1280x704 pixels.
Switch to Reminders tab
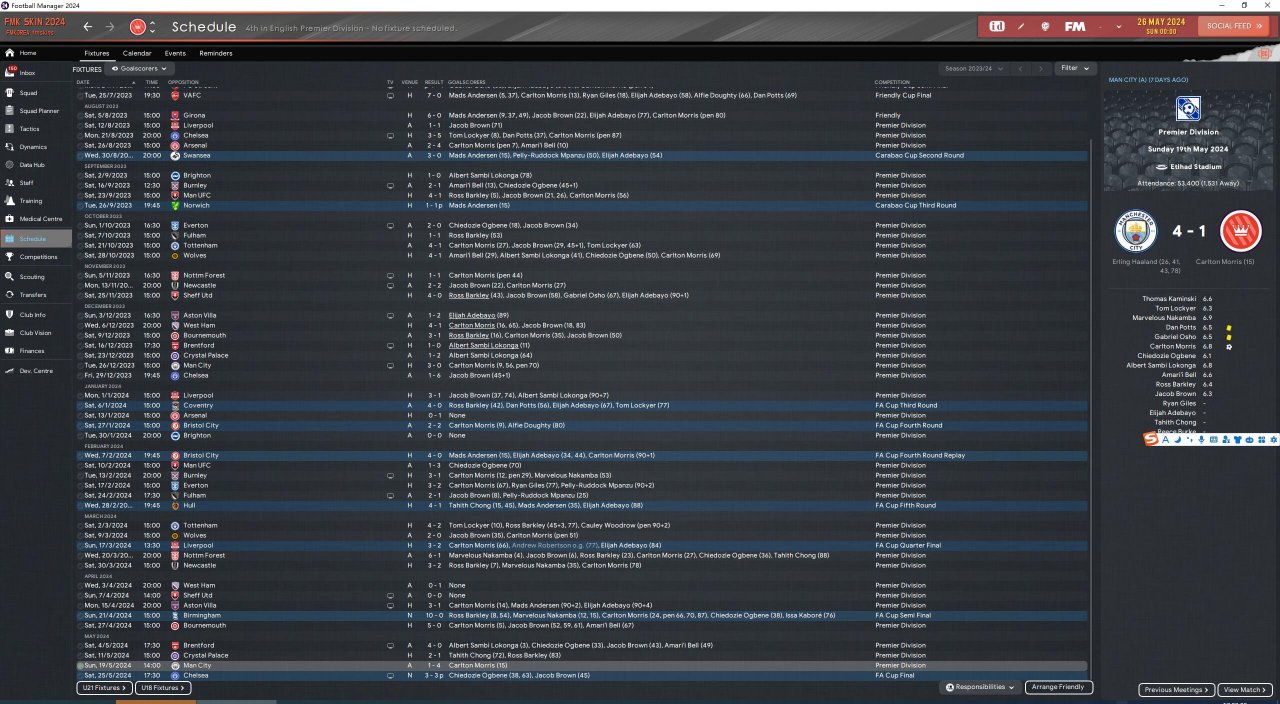point(216,53)
